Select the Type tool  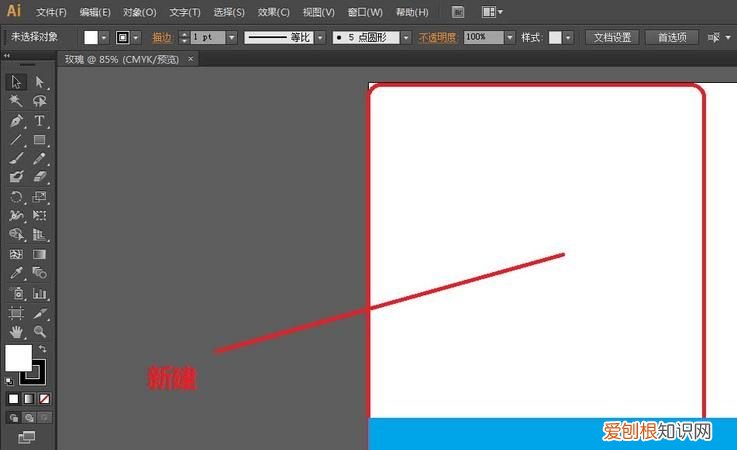click(x=39, y=121)
